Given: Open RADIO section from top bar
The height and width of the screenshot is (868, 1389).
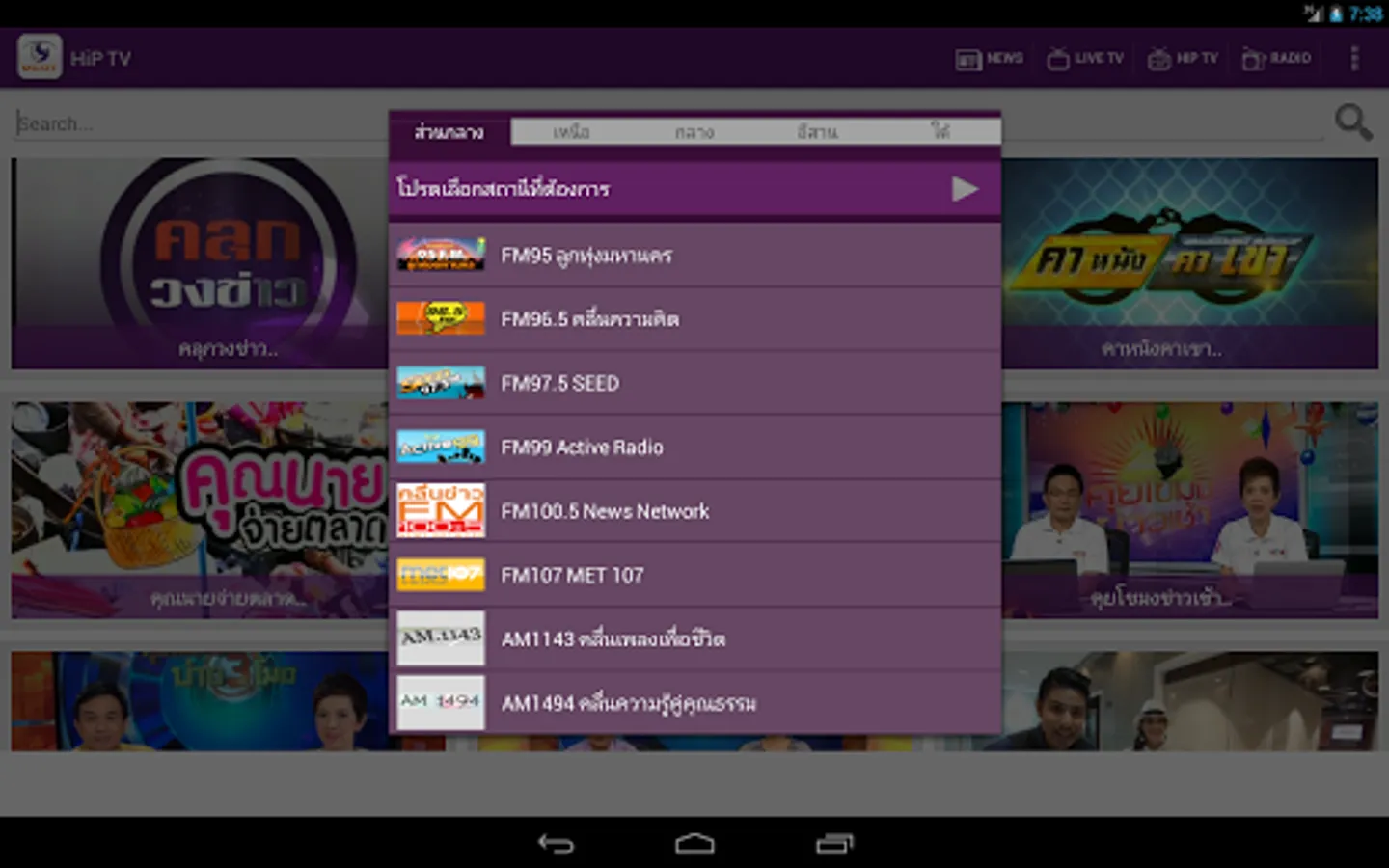Looking at the screenshot, I should coord(1276,59).
